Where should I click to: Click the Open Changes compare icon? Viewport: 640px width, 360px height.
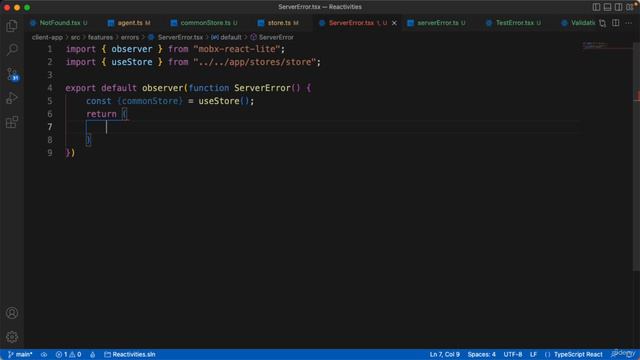603,23
